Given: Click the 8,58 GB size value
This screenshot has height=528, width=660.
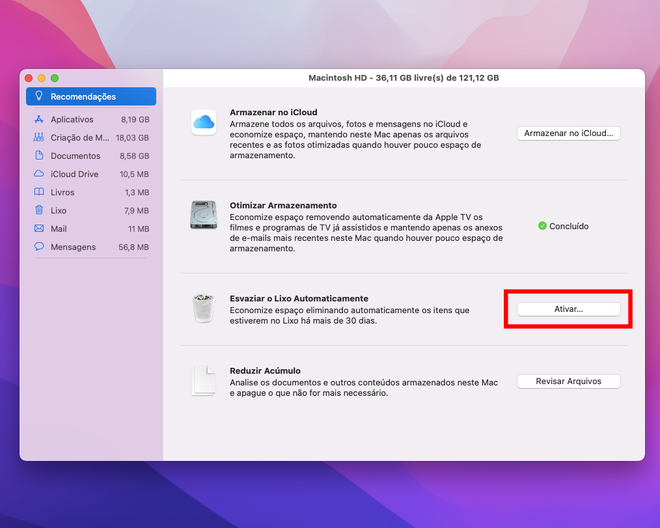Looking at the screenshot, I should pyautogui.click(x=134, y=156).
